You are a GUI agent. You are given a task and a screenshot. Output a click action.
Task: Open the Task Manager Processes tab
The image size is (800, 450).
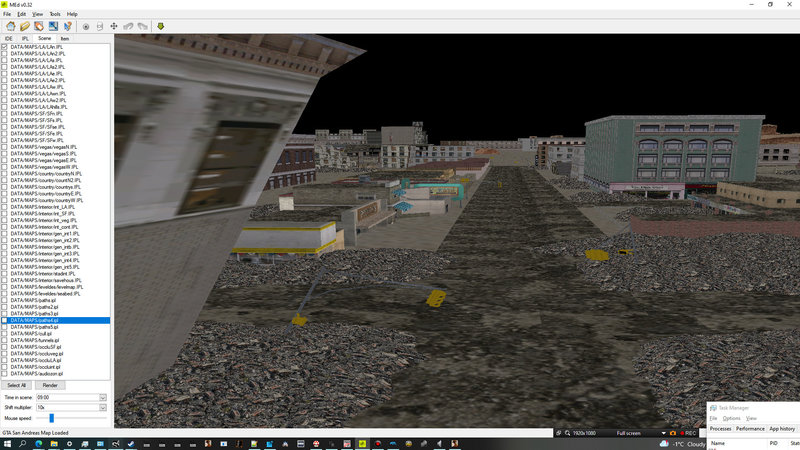pos(720,429)
